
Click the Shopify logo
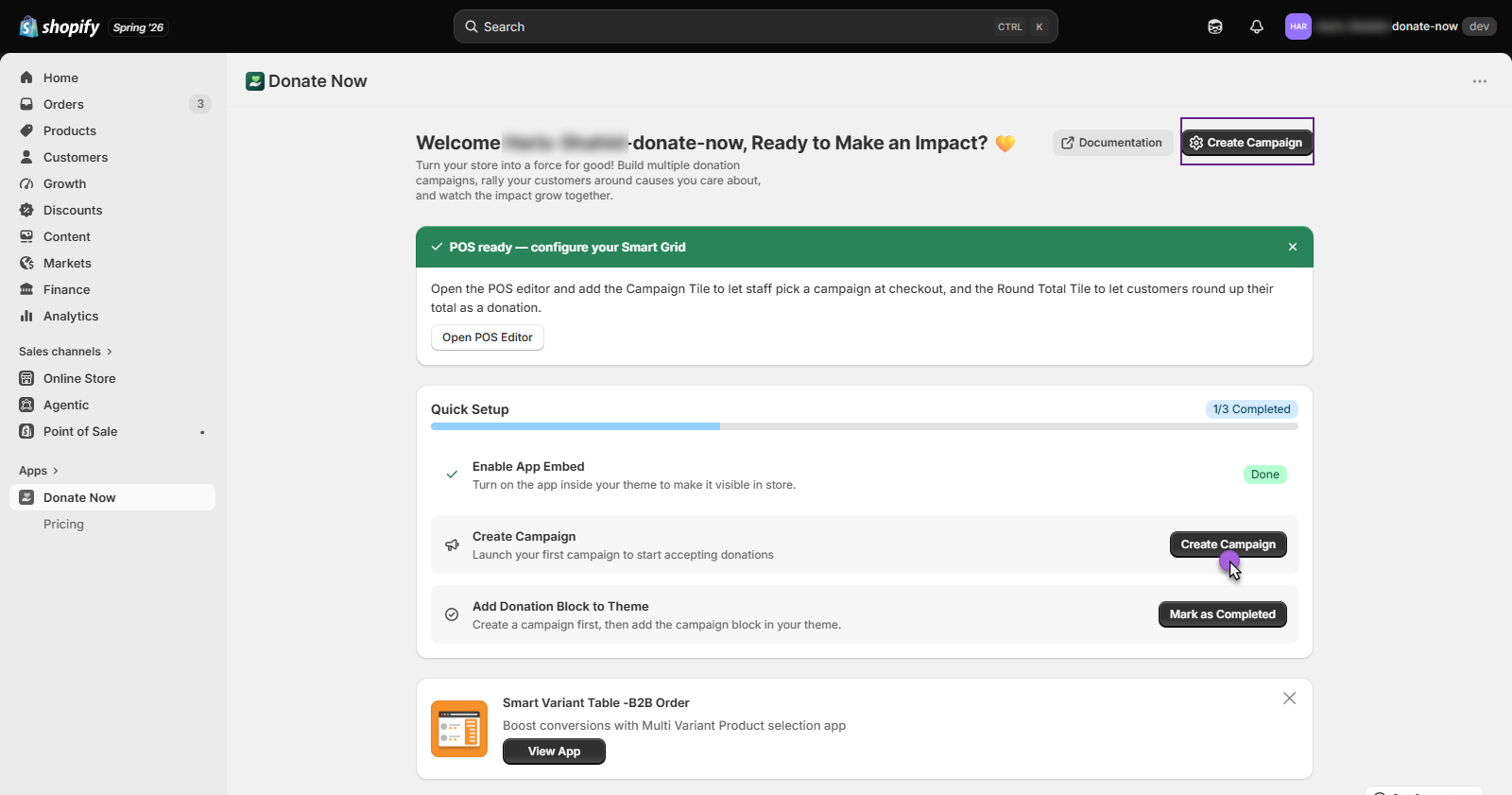60,26
